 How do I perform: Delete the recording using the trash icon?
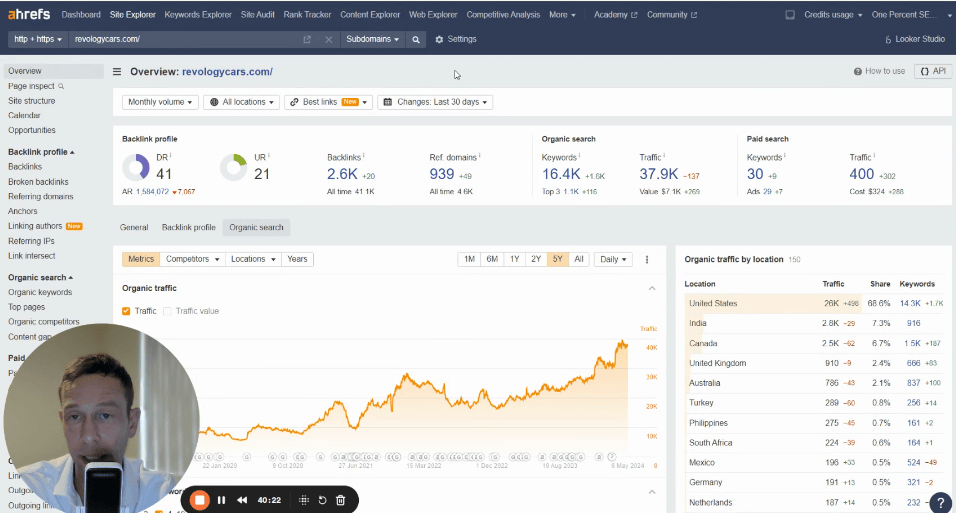(x=340, y=499)
